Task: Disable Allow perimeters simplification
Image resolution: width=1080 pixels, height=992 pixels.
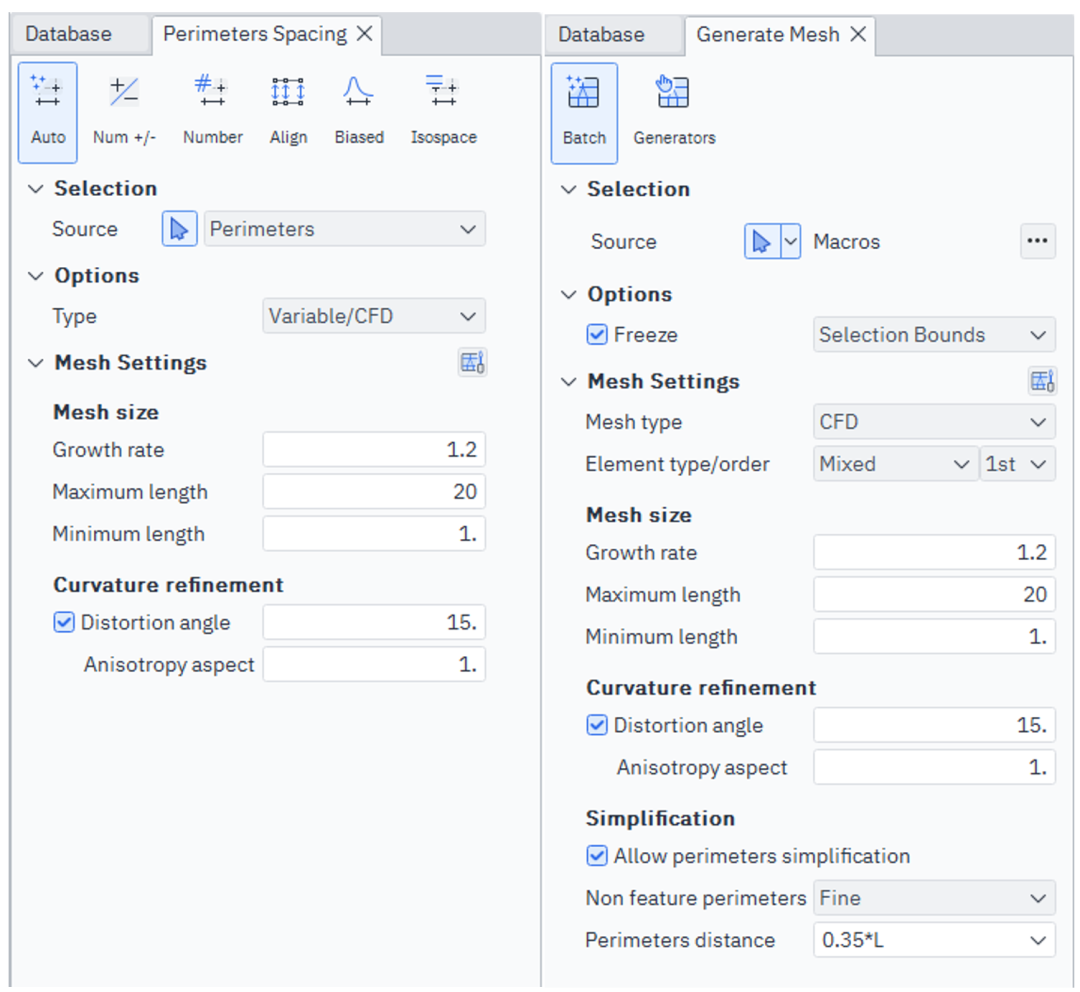Action: pyautogui.click(x=597, y=856)
